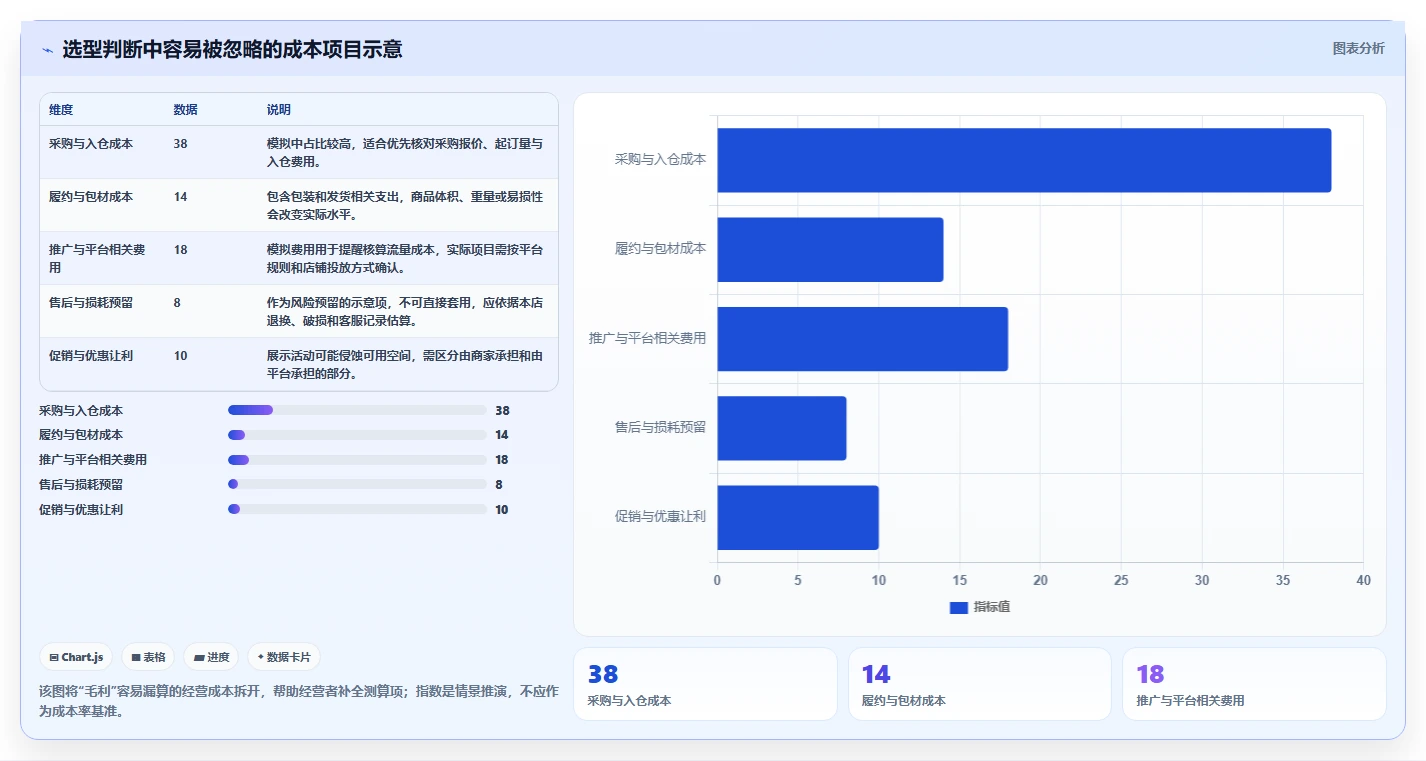Click the chart y-axis label 采购与入仓成本
Image resolution: width=1426 pixels, height=761 pixels.
pos(660,159)
